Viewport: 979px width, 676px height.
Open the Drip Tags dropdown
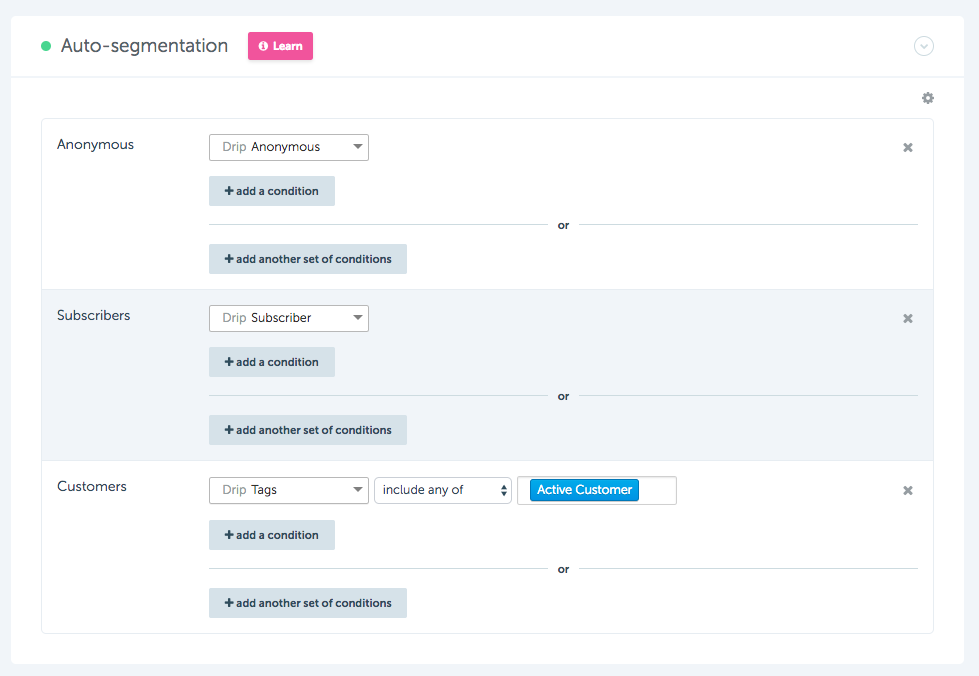tap(289, 490)
